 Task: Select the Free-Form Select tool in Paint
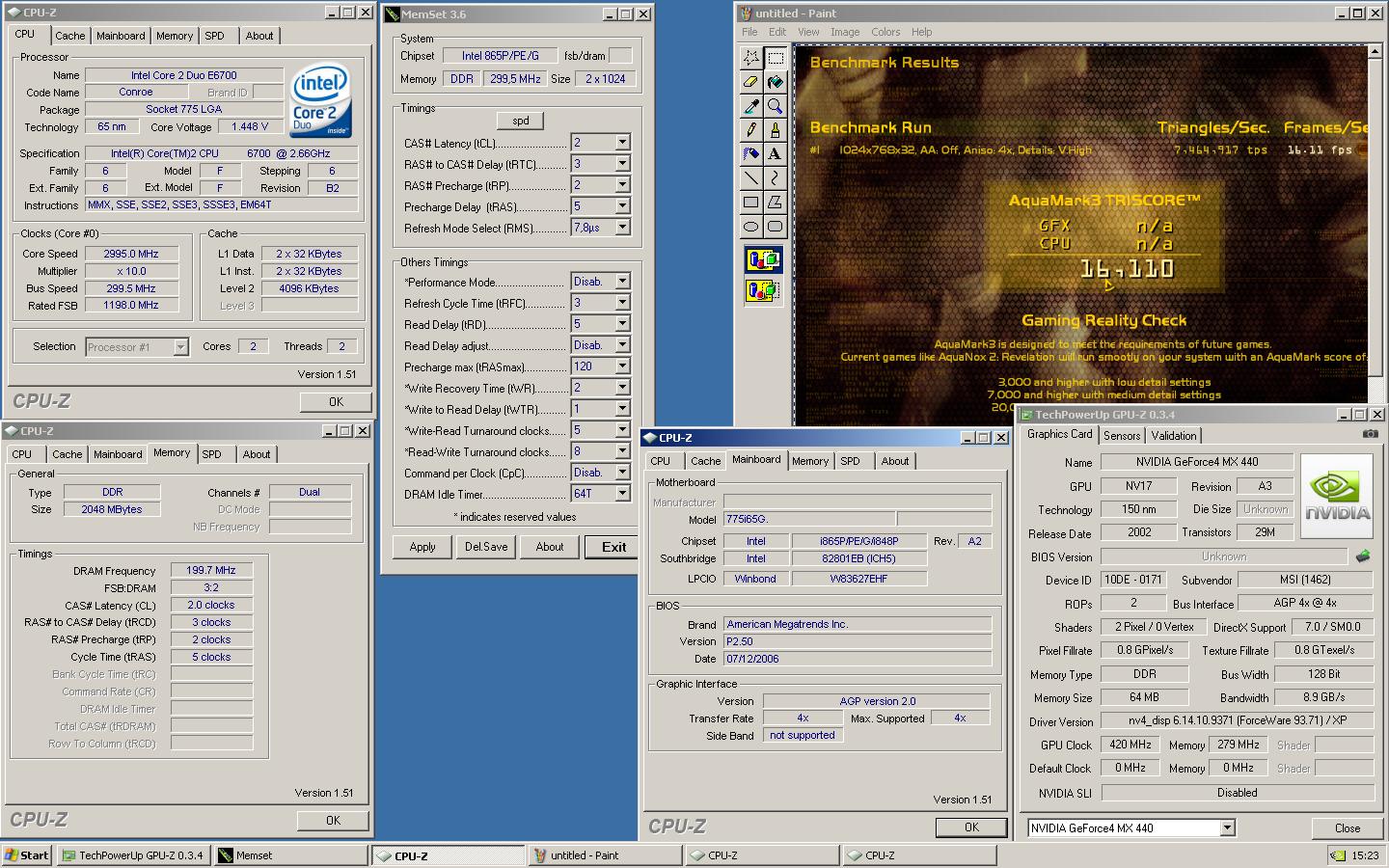(751, 58)
